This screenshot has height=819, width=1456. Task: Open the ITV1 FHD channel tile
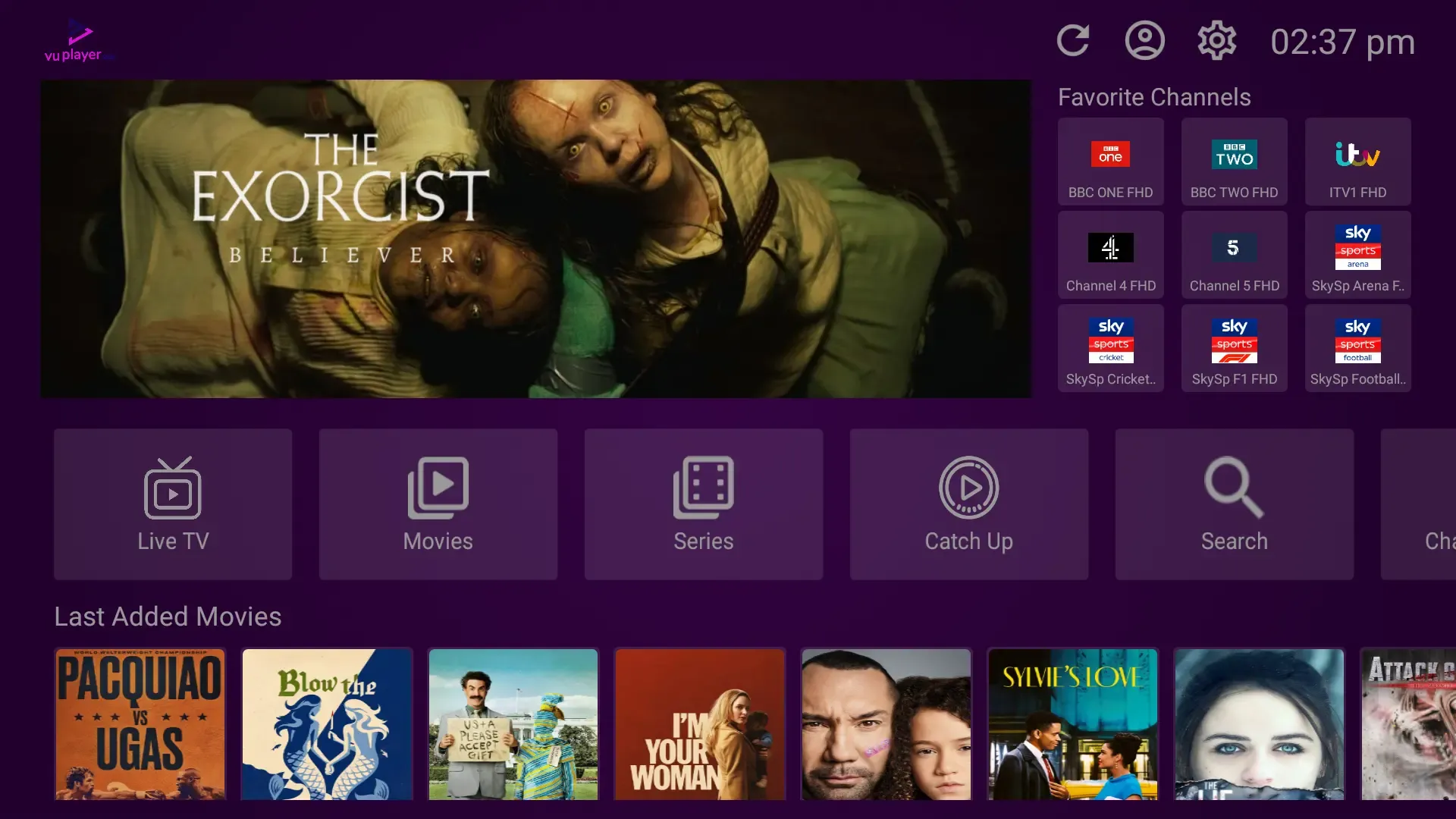[x=1357, y=162]
